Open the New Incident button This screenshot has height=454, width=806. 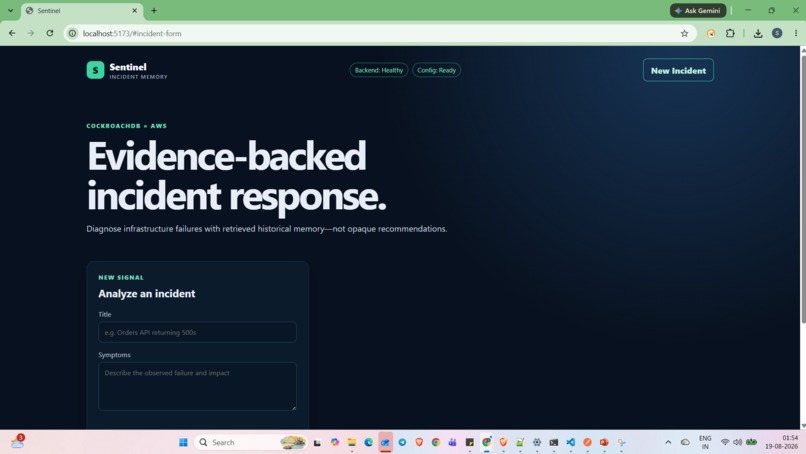click(678, 70)
